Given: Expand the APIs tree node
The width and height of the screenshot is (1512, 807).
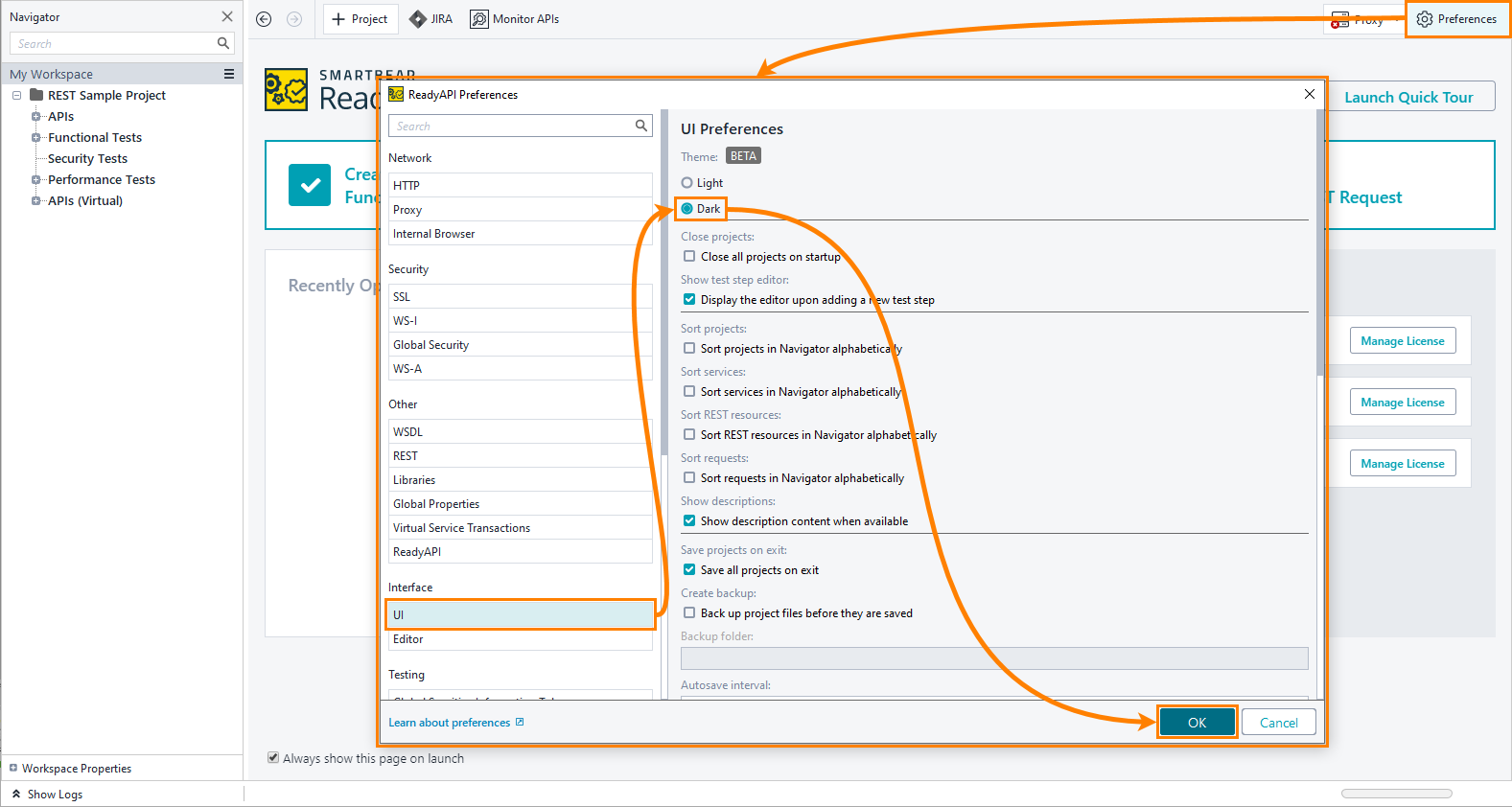Looking at the screenshot, I should (36, 116).
